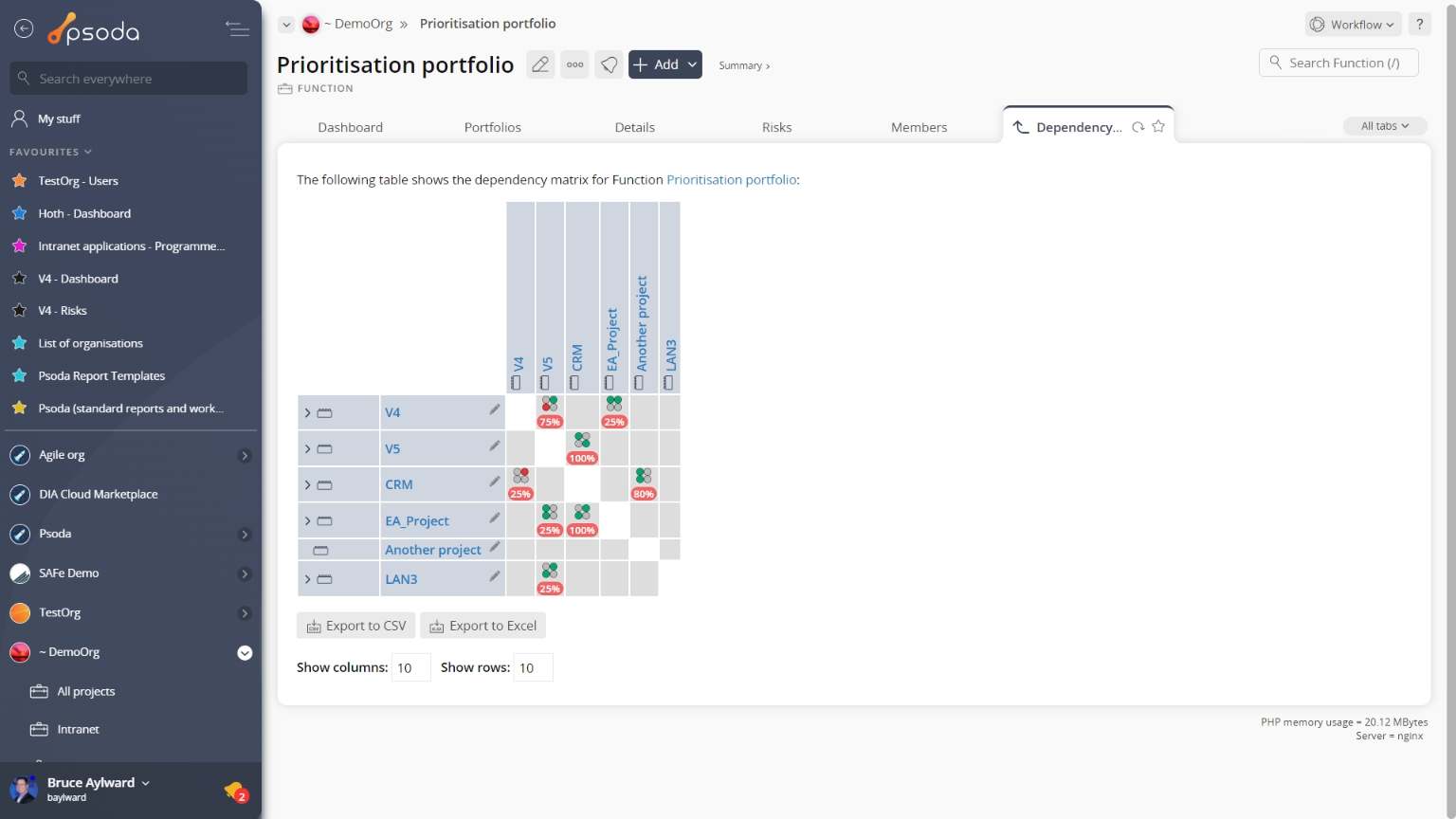Viewport: 1456px width, 819px height.
Task: Click the 75% dependency indicator in V4 row
Action: (550, 412)
